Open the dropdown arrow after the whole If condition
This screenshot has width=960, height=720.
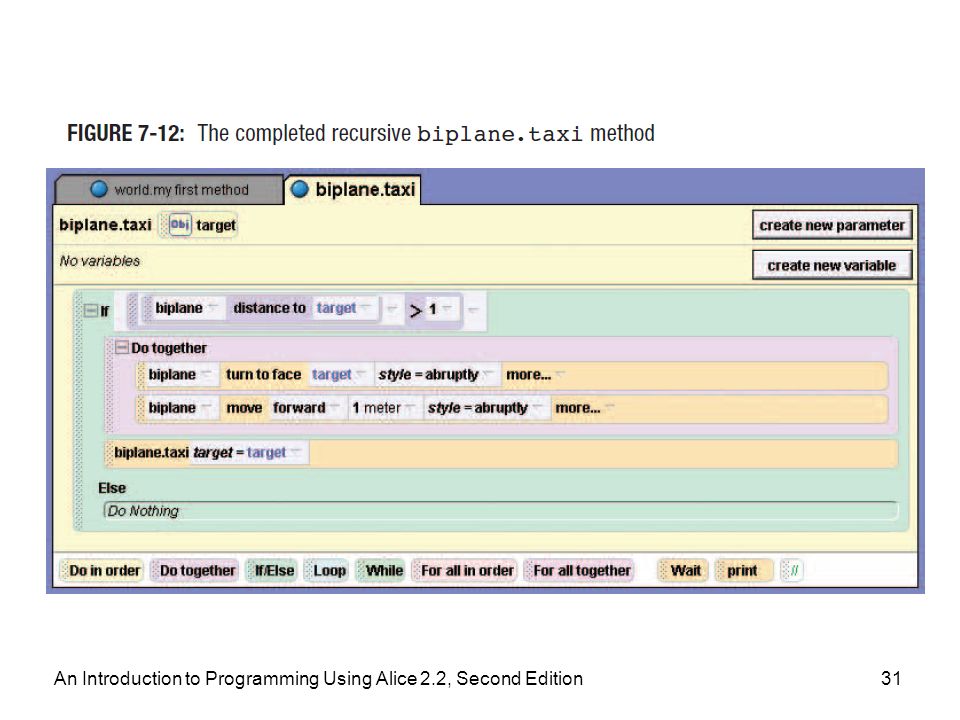(473, 310)
